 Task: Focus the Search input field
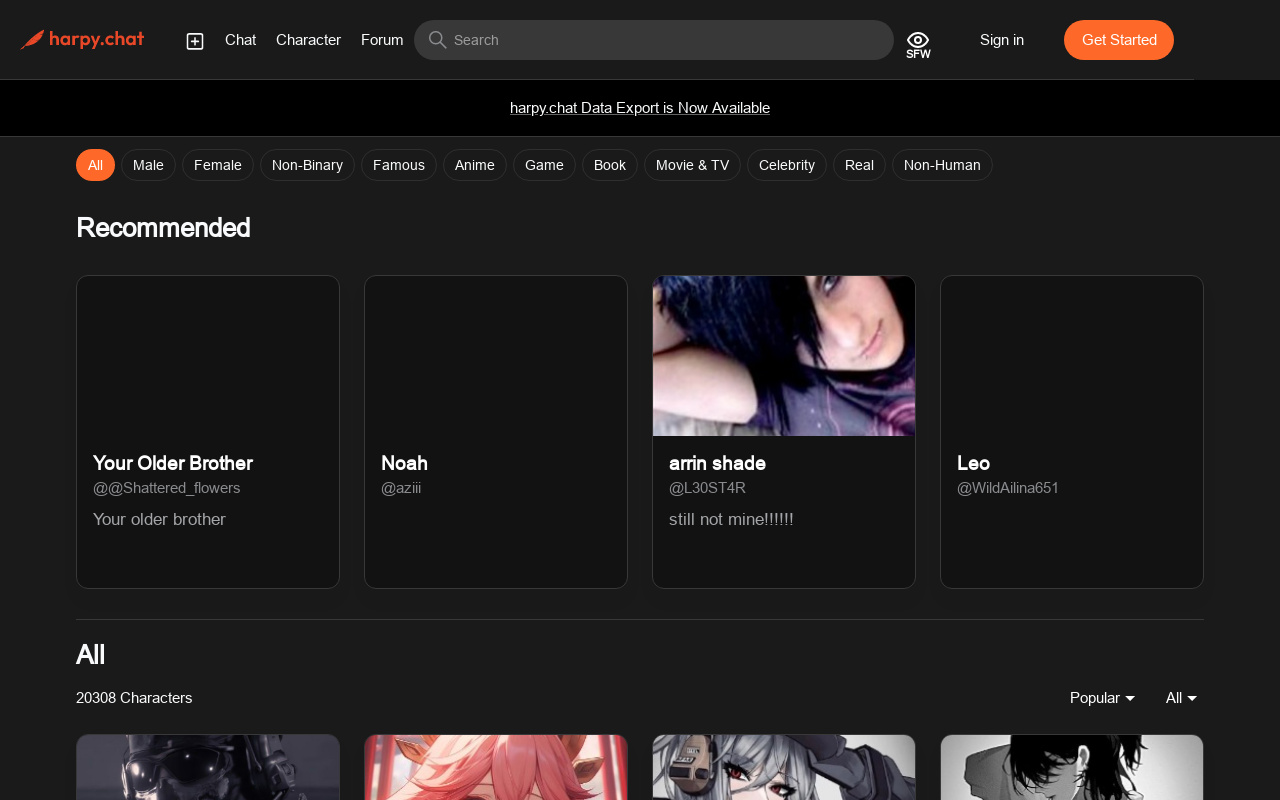click(x=654, y=40)
